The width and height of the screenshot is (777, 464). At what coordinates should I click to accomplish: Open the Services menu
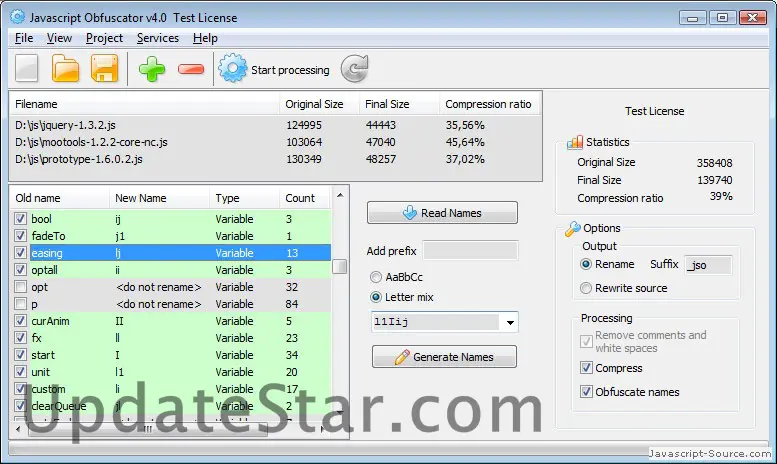tap(158, 38)
